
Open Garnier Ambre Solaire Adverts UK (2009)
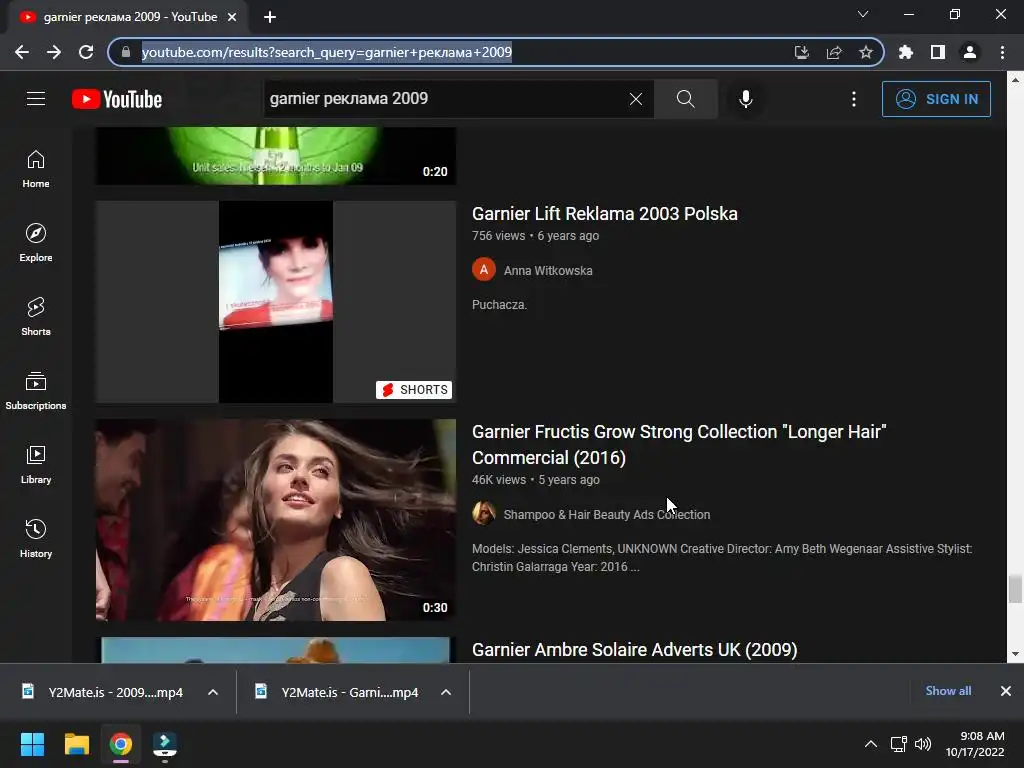click(635, 650)
